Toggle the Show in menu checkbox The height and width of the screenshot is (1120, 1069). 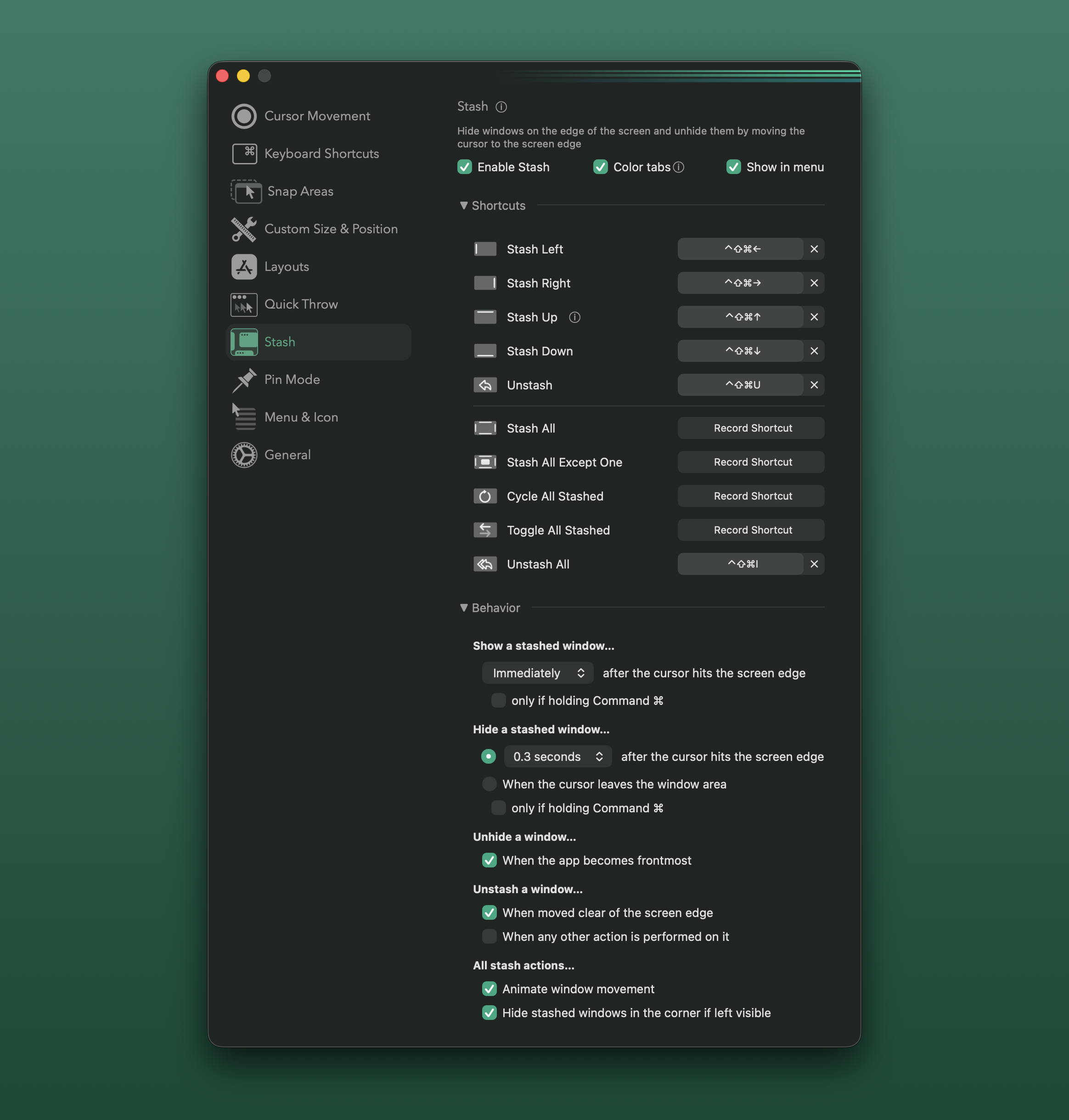[x=733, y=167]
